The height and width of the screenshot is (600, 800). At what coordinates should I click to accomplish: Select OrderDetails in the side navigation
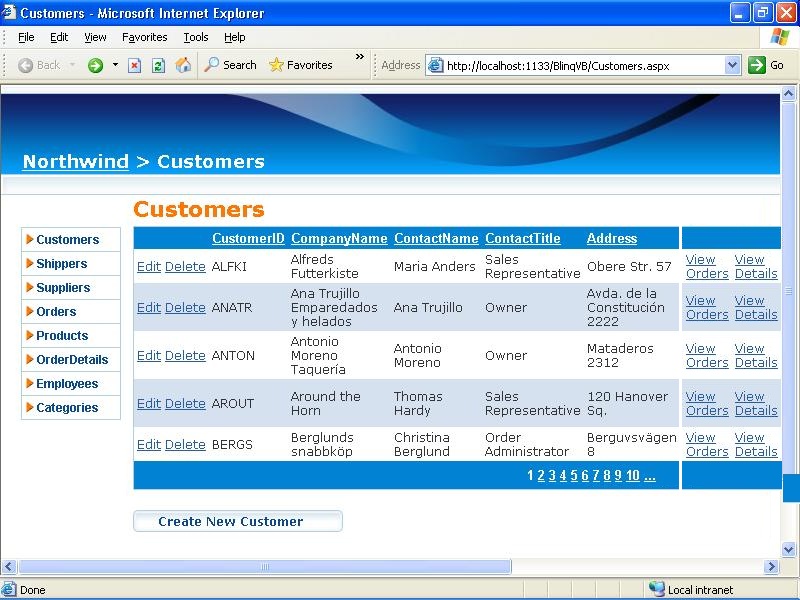point(71,359)
